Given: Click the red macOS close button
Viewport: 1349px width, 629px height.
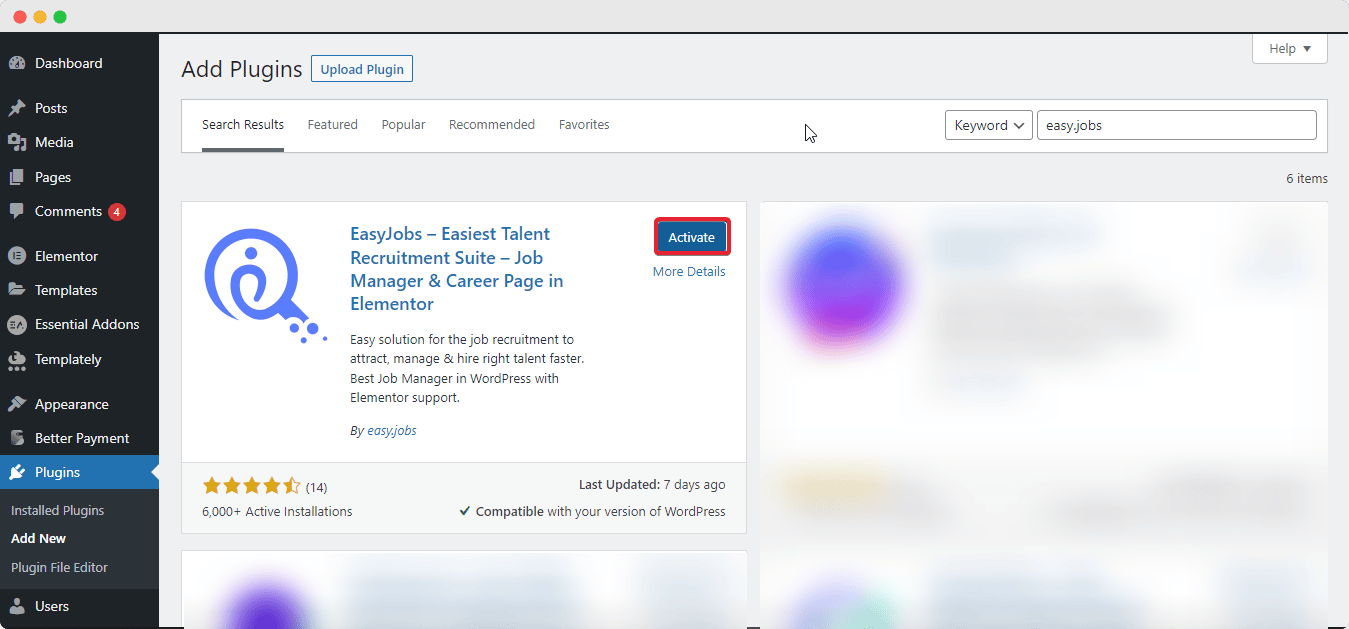Looking at the screenshot, I should pos(20,17).
